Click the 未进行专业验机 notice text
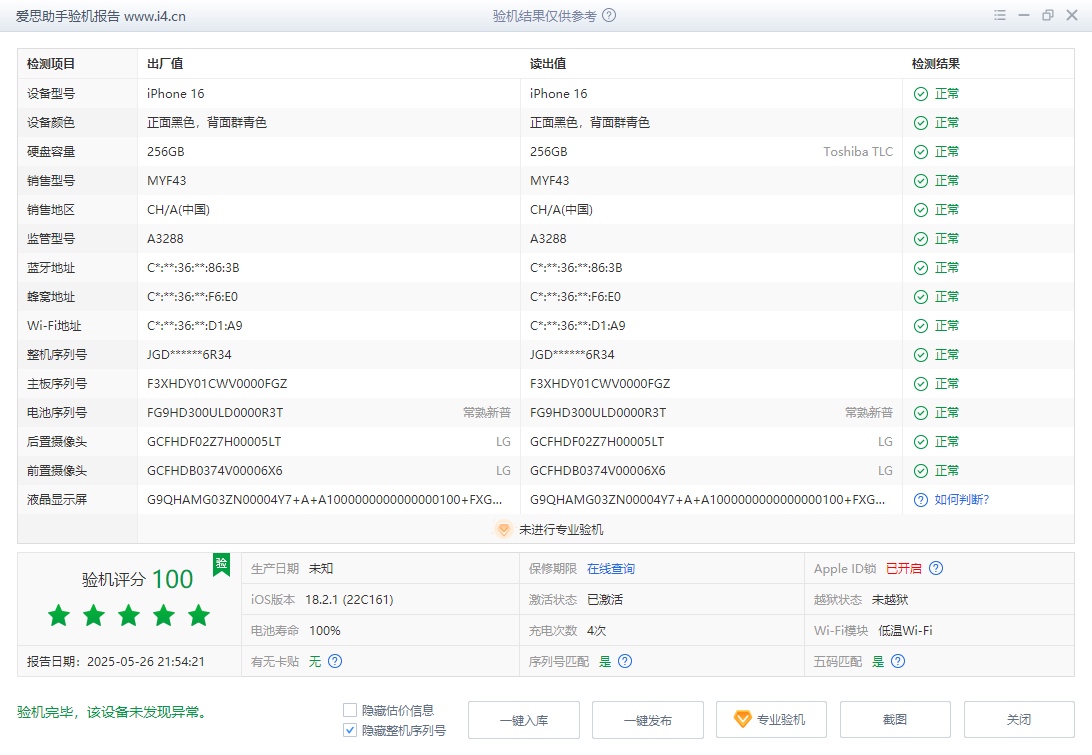 click(x=561, y=530)
